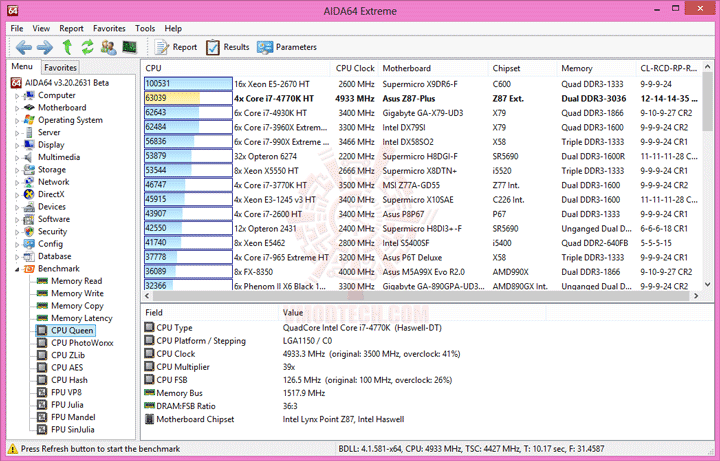Open the Help menu
This screenshot has height=461, width=720.
point(173,28)
